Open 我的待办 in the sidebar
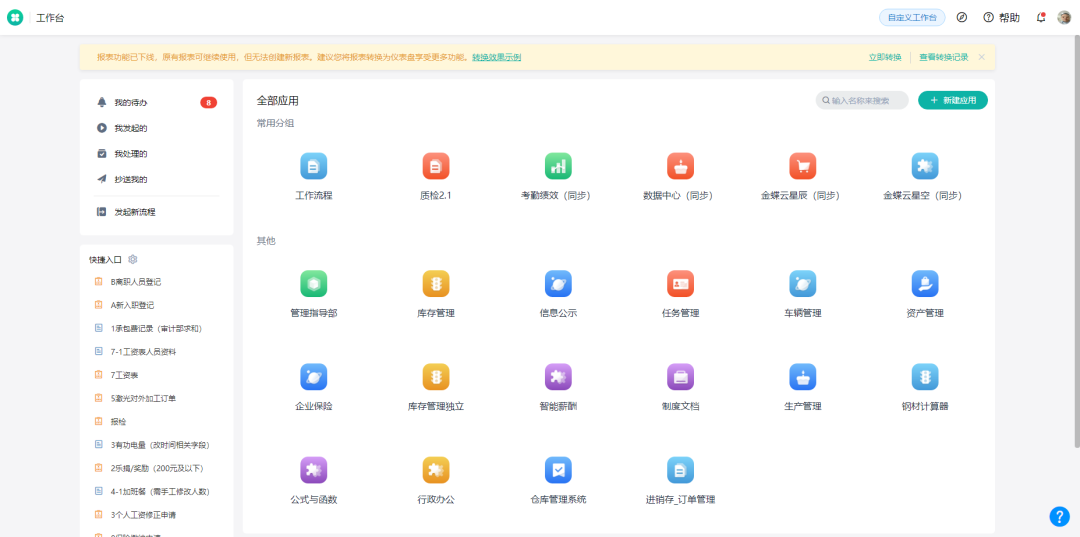 130,102
